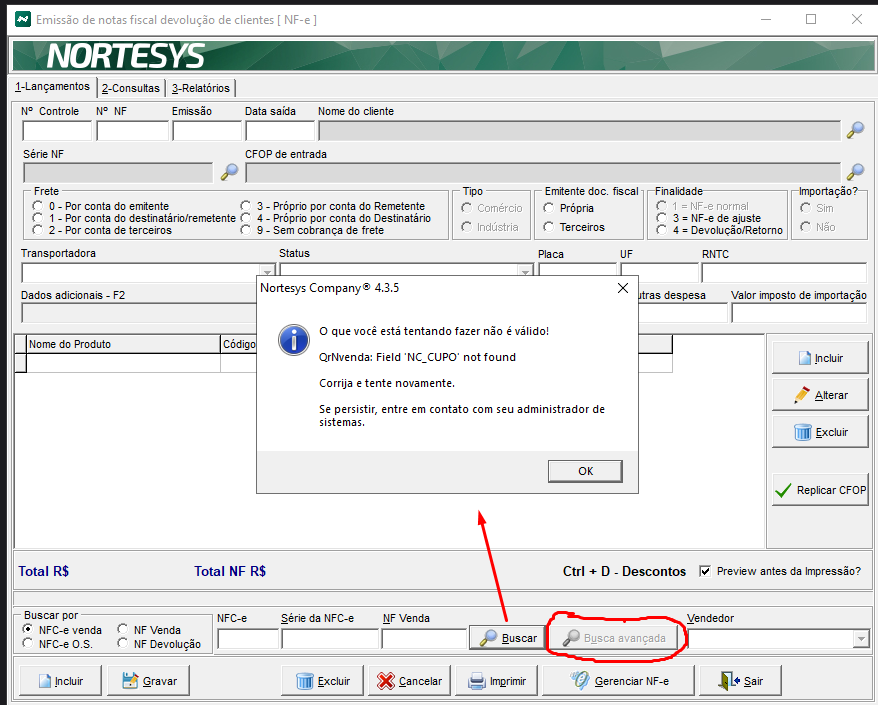
Task: Click magnifier icon next to Série NF
Action: coord(229,172)
